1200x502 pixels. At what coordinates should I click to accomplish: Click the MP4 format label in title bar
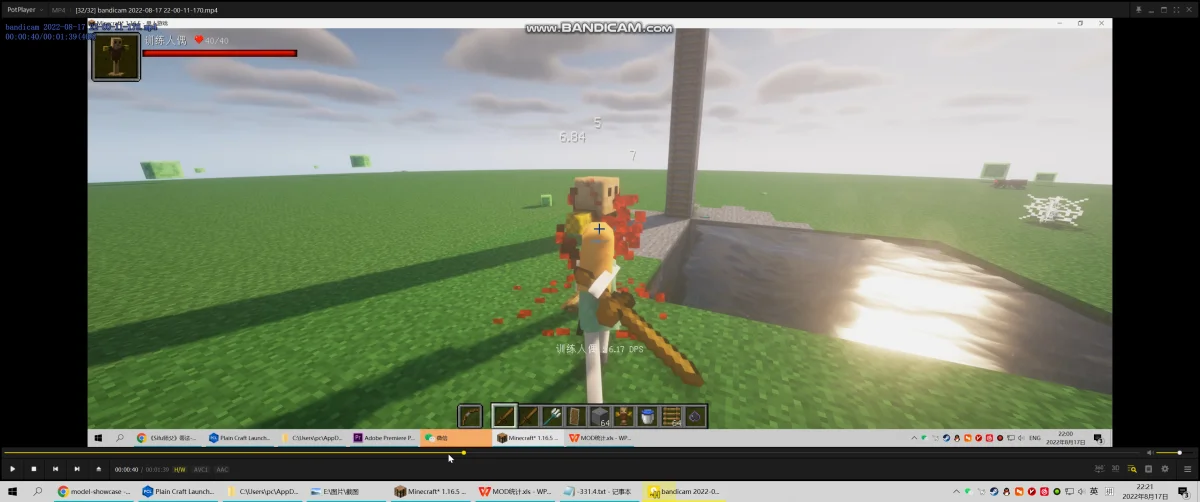pyautogui.click(x=58, y=9)
